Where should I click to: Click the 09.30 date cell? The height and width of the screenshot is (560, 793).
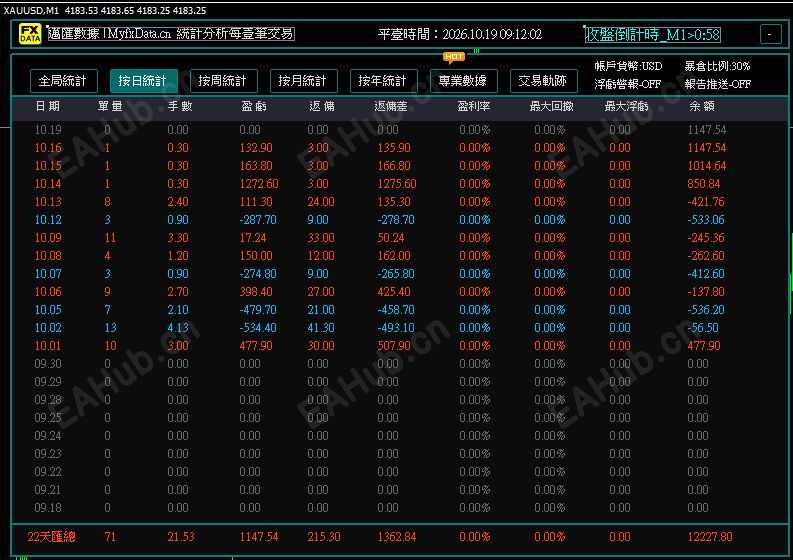[48, 364]
